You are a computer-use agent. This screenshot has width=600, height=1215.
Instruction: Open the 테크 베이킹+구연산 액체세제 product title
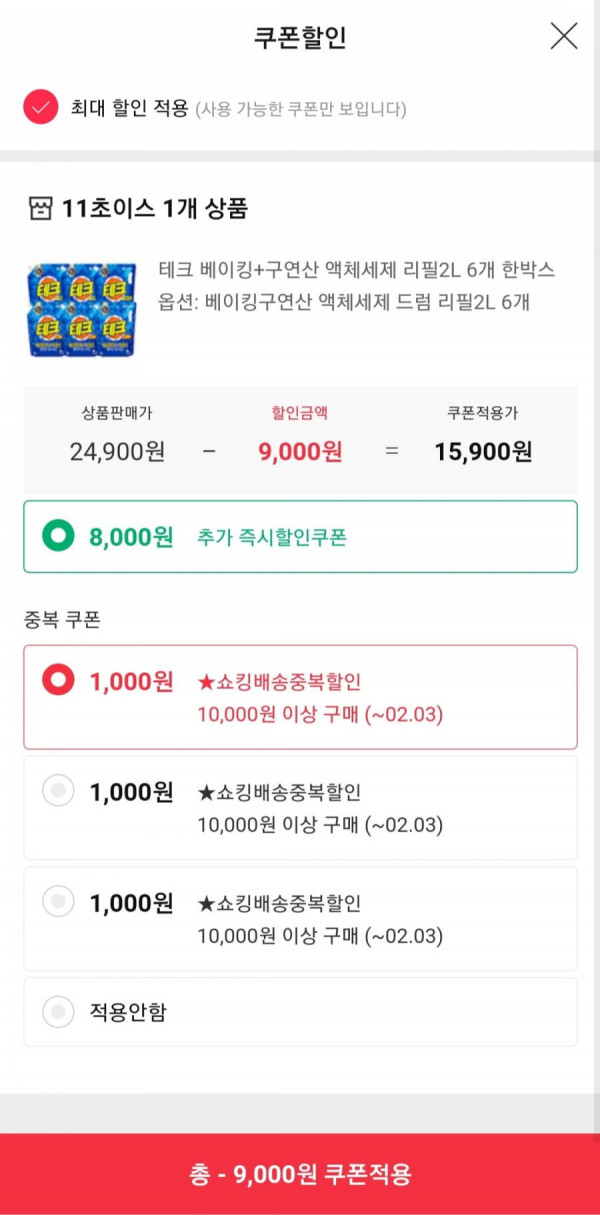coord(357,270)
